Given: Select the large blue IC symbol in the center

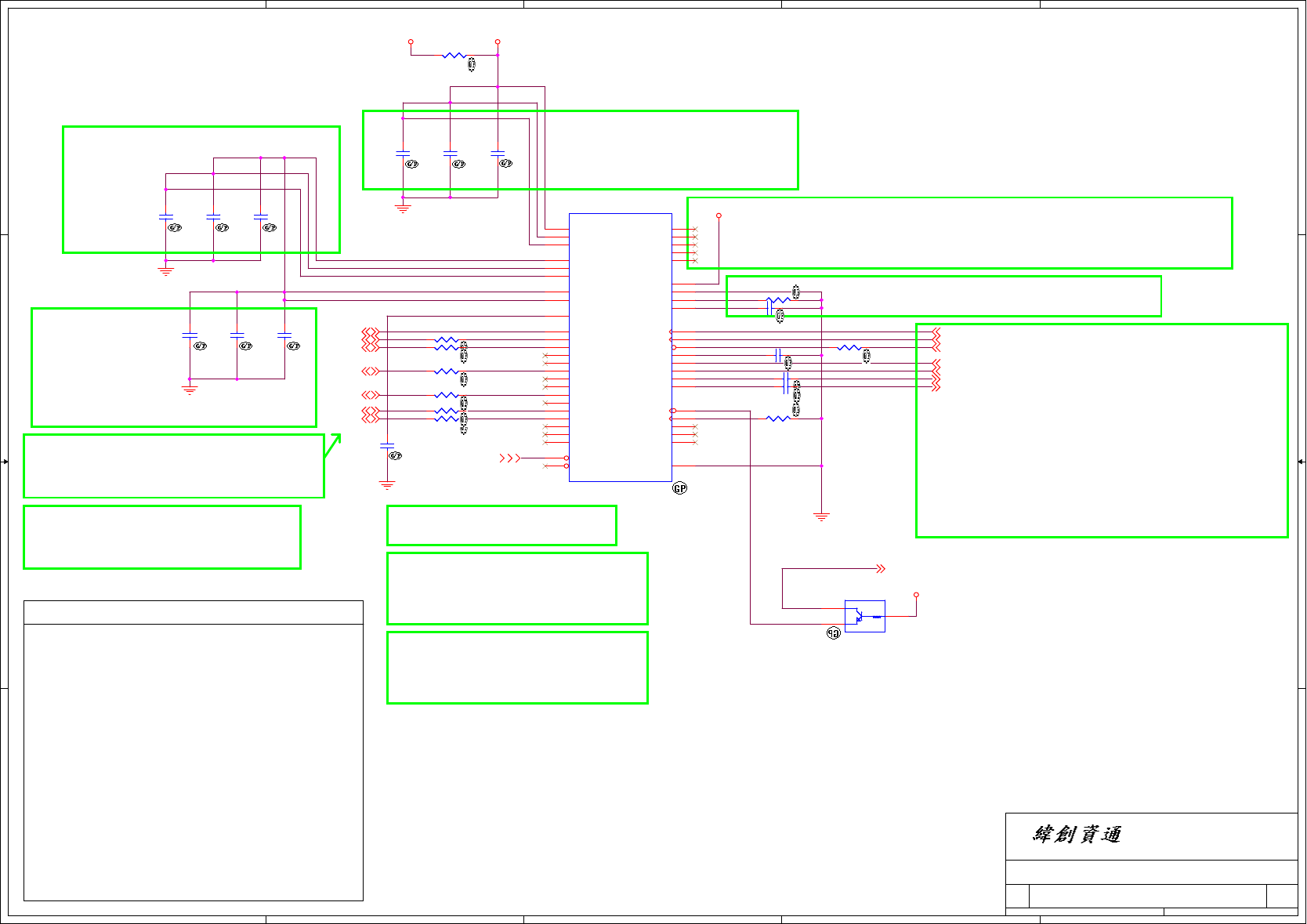Looking at the screenshot, I should click(620, 347).
